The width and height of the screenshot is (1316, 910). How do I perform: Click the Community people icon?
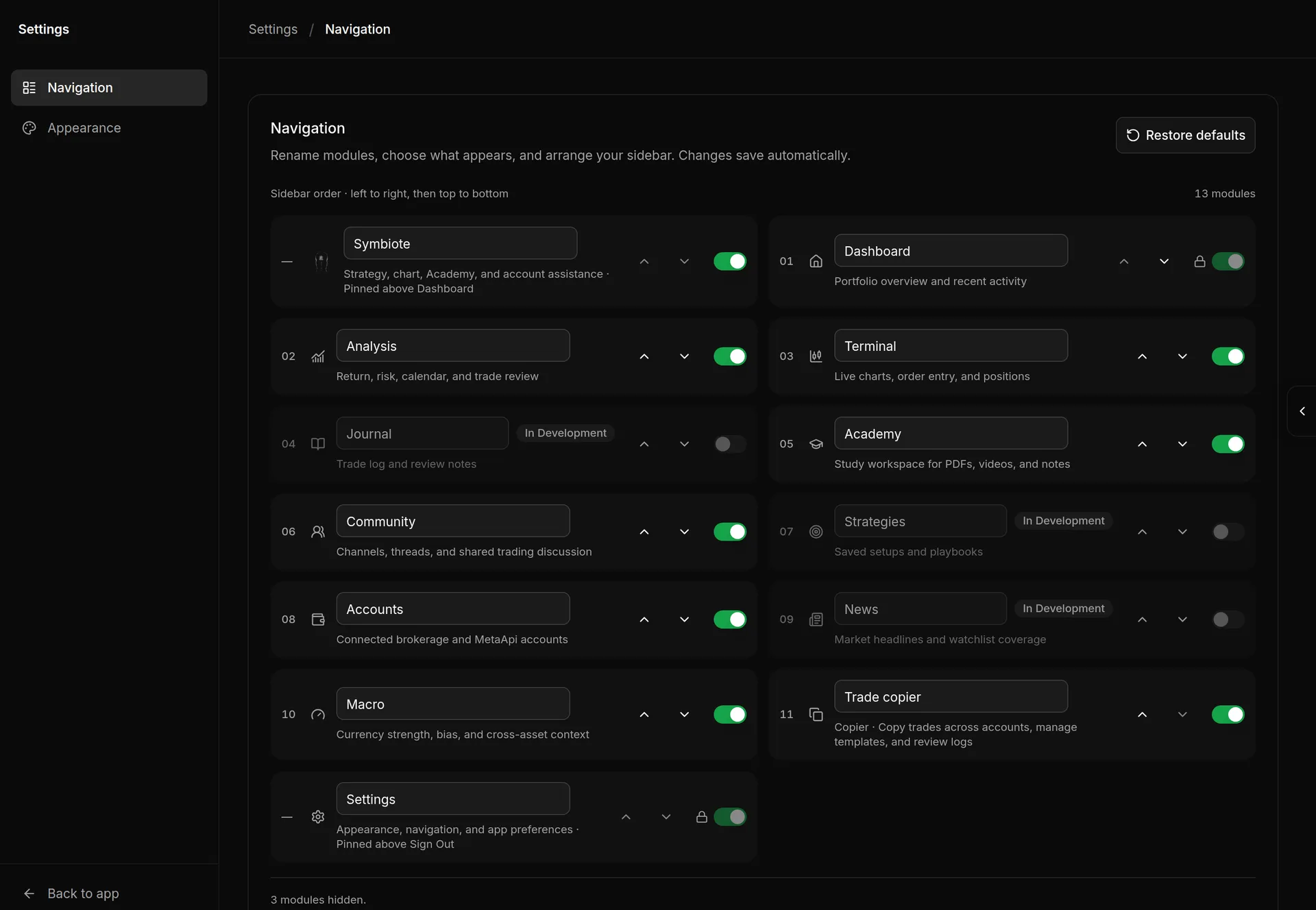coord(318,532)
